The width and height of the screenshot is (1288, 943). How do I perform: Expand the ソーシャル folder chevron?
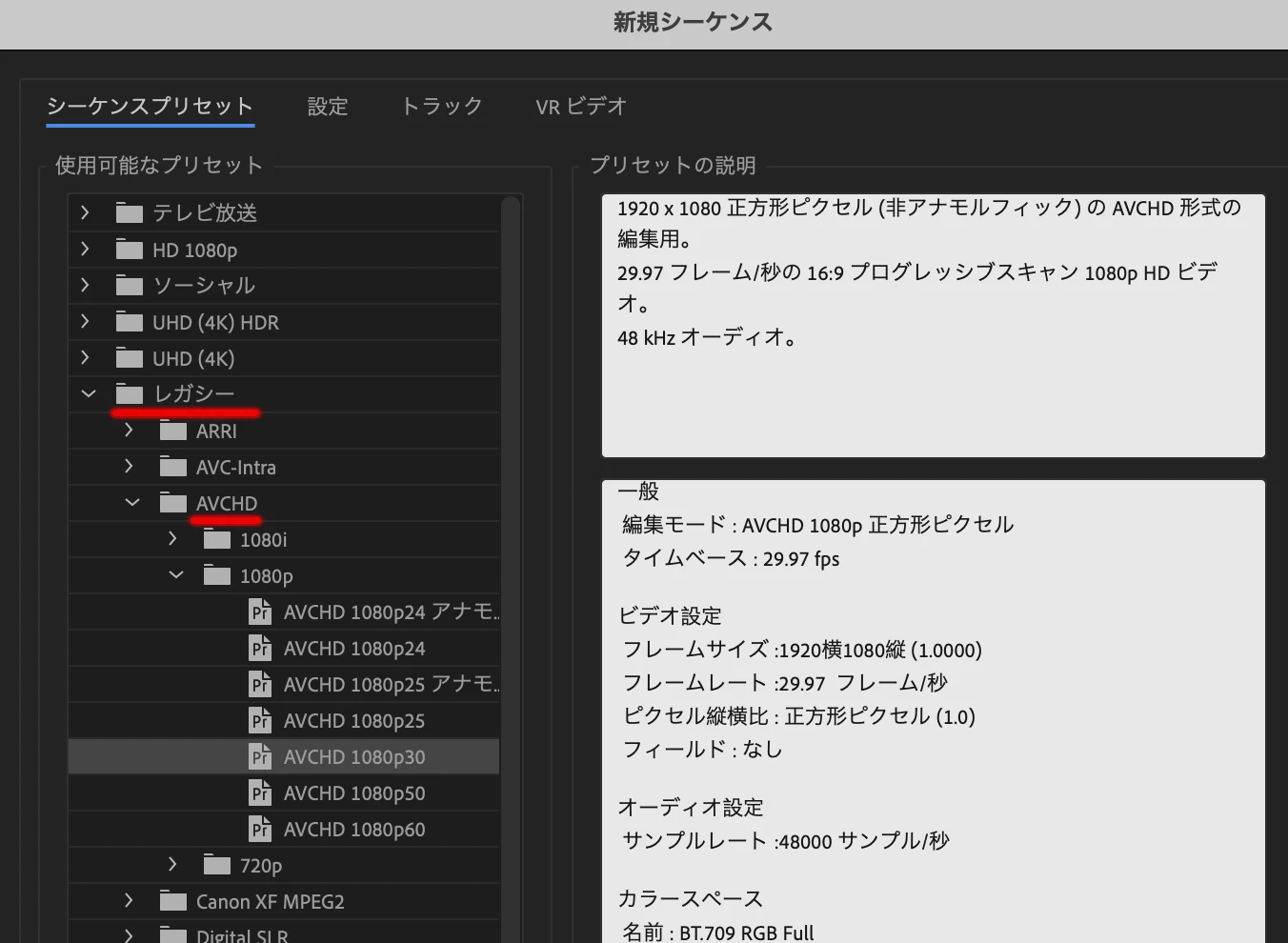[x=86, y=285]
